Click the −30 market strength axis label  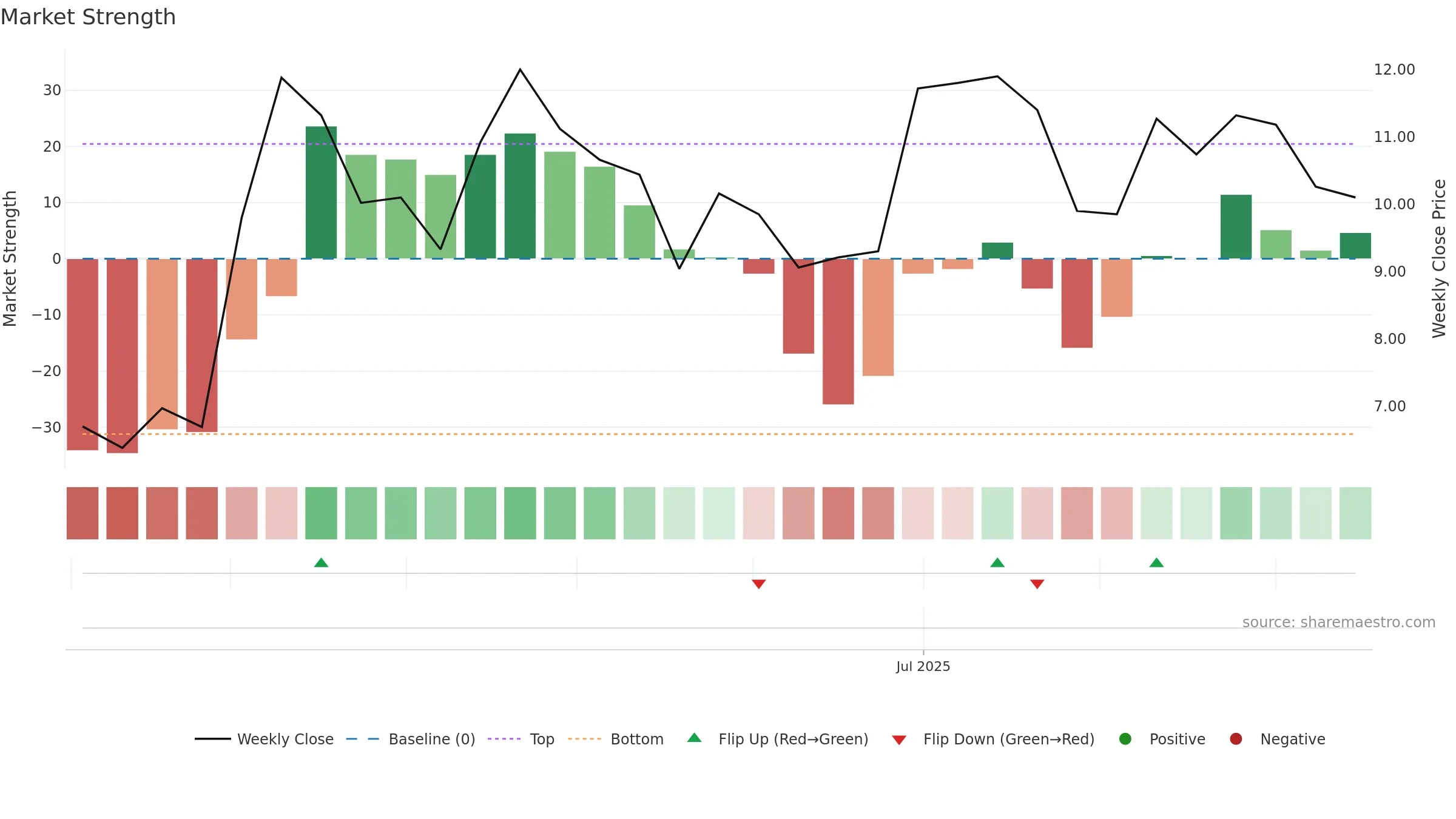click(x=47, y=428)
